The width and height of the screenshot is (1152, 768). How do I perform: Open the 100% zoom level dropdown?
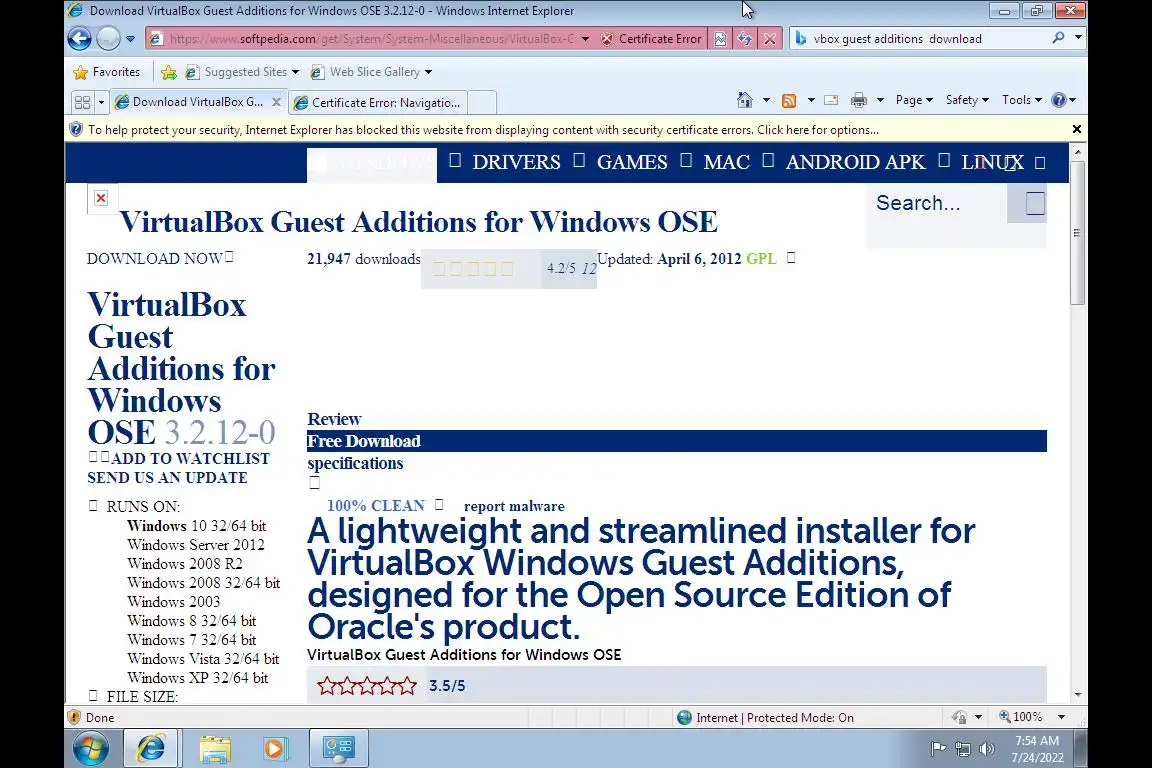(1061, 717)
